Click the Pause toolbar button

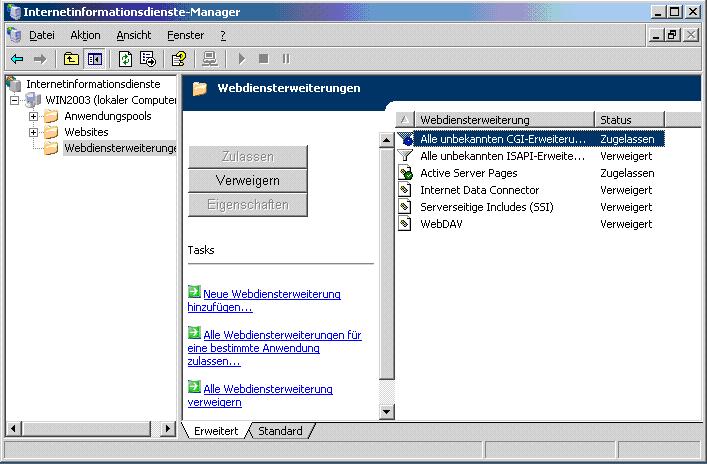coord(286,59)
